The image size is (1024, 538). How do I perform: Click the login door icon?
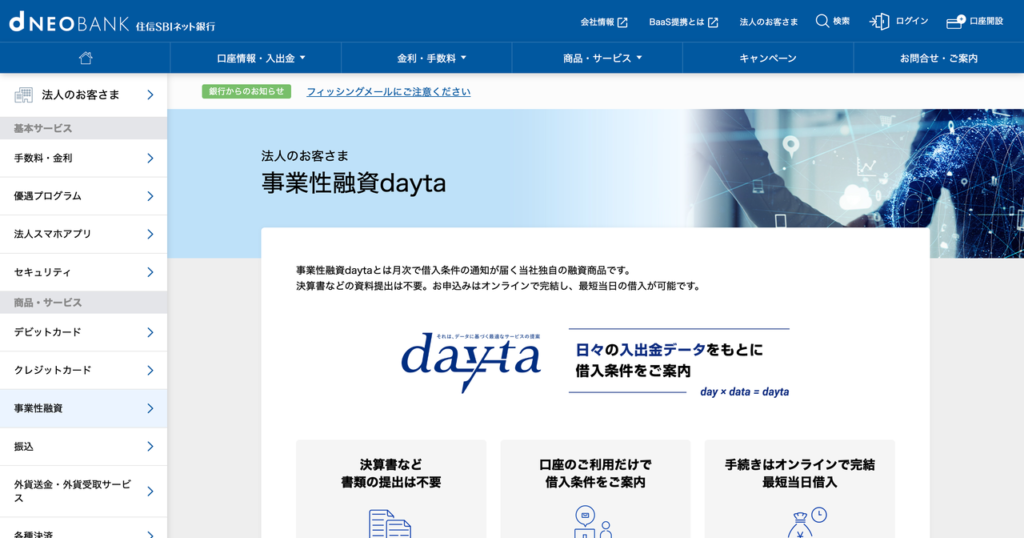click(879, 22)
